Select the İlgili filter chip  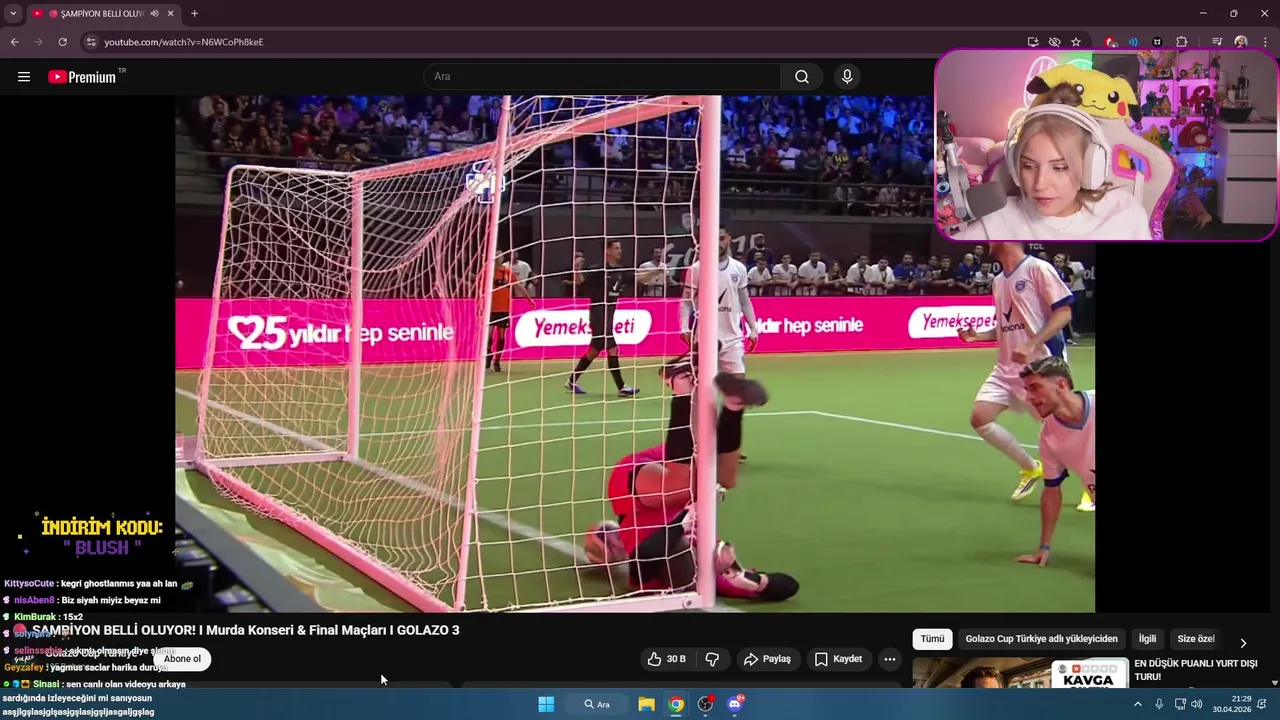1147,639
